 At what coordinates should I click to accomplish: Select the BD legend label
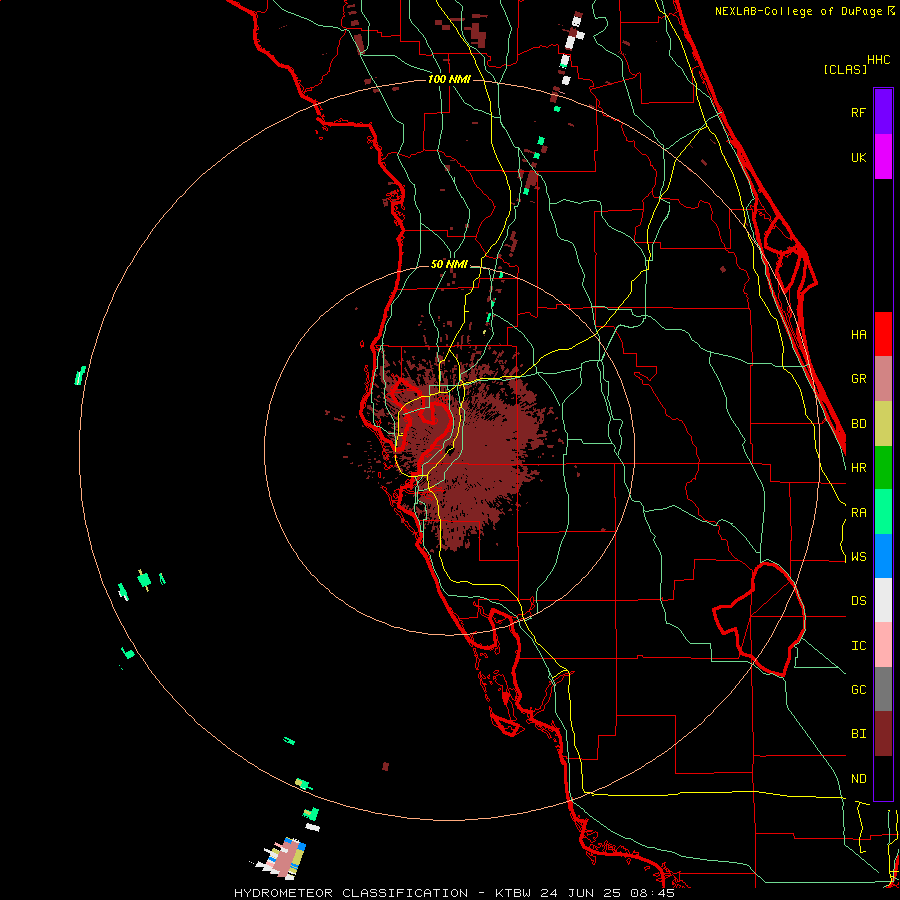tap(858, 424)
